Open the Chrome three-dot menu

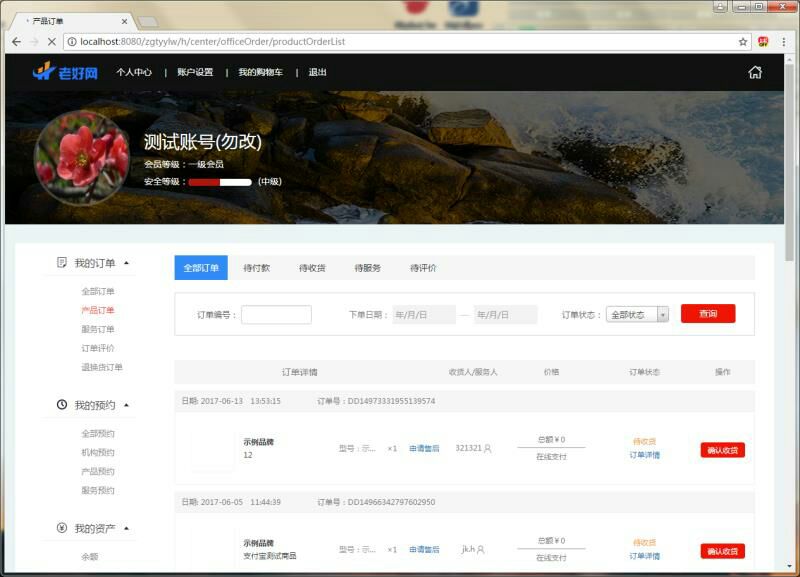tap(783, 42)
